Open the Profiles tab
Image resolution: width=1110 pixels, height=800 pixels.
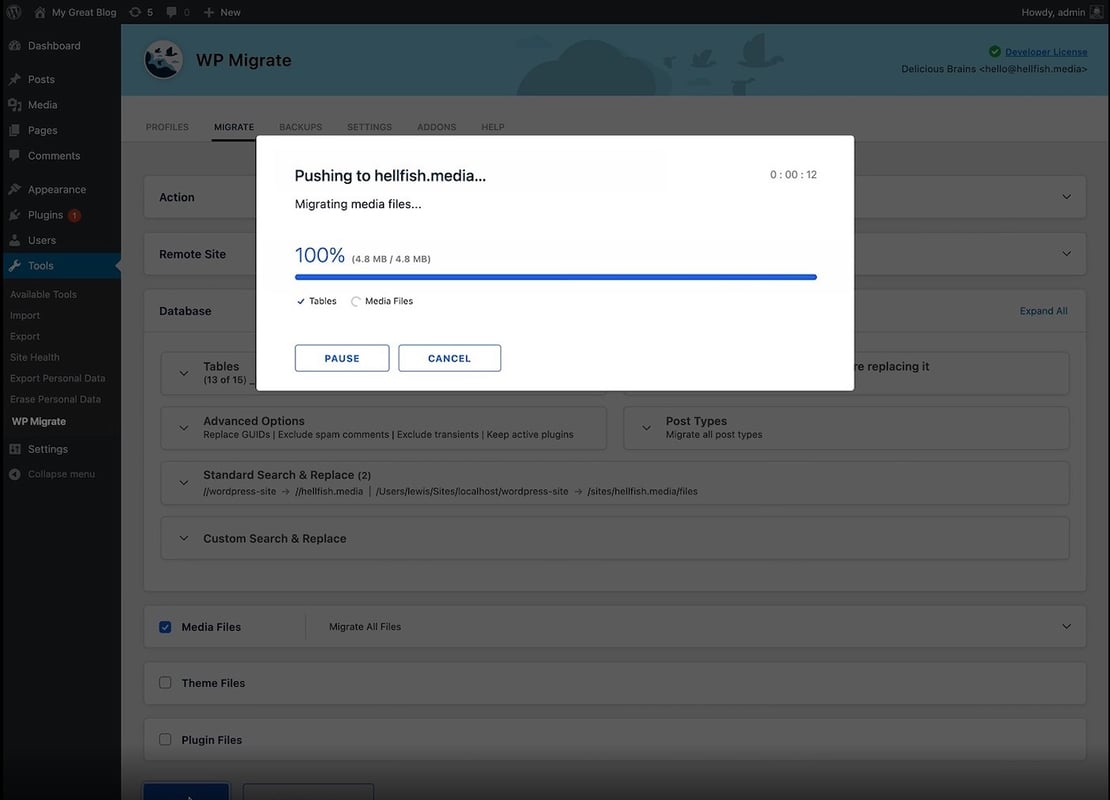pos(167,127)
